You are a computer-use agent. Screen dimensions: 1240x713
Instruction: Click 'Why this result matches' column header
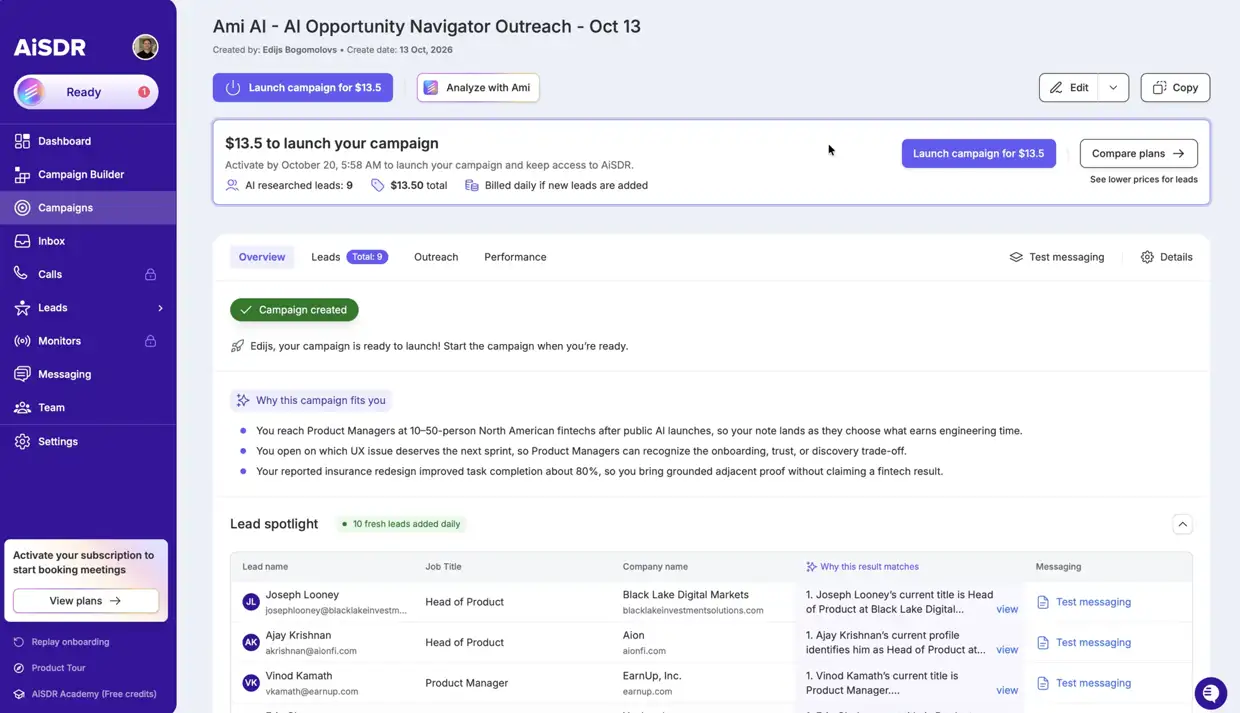[x=862, y=567]
